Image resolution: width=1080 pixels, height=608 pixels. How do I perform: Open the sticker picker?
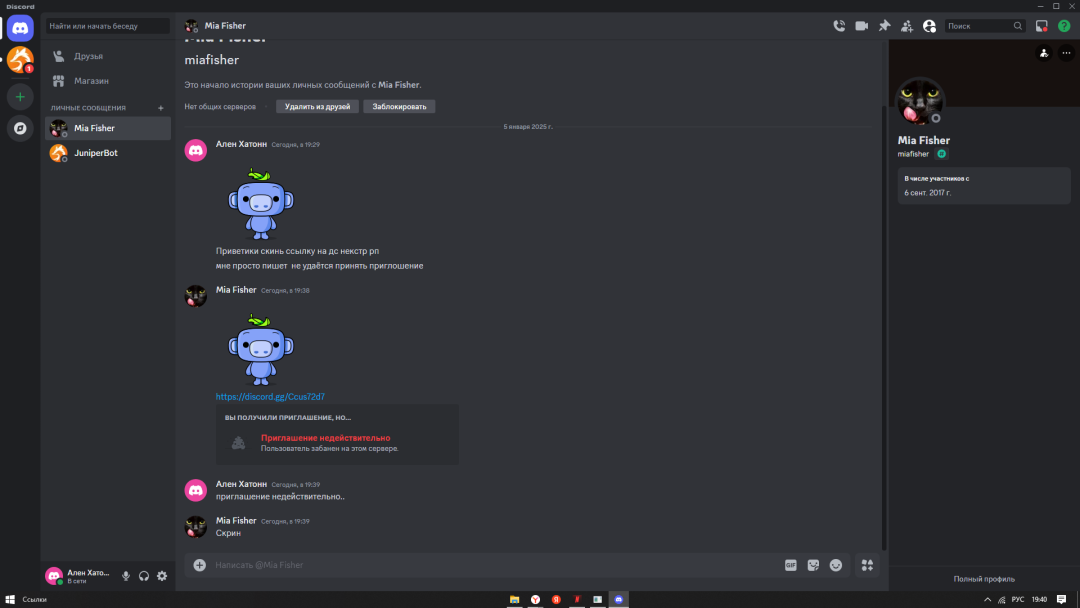point(813,565)
